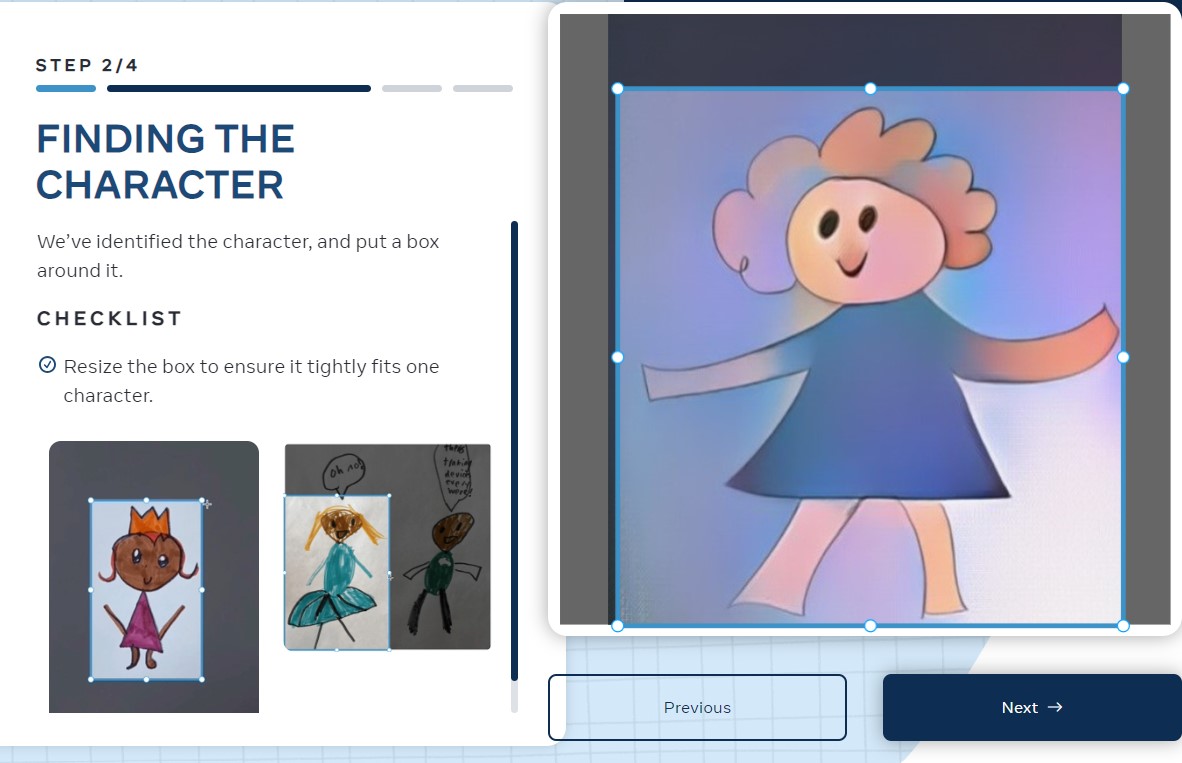The image size is (1182, 763).
Task: Select the left-middle edge crop handle
Action: click(x=617, y=357)
